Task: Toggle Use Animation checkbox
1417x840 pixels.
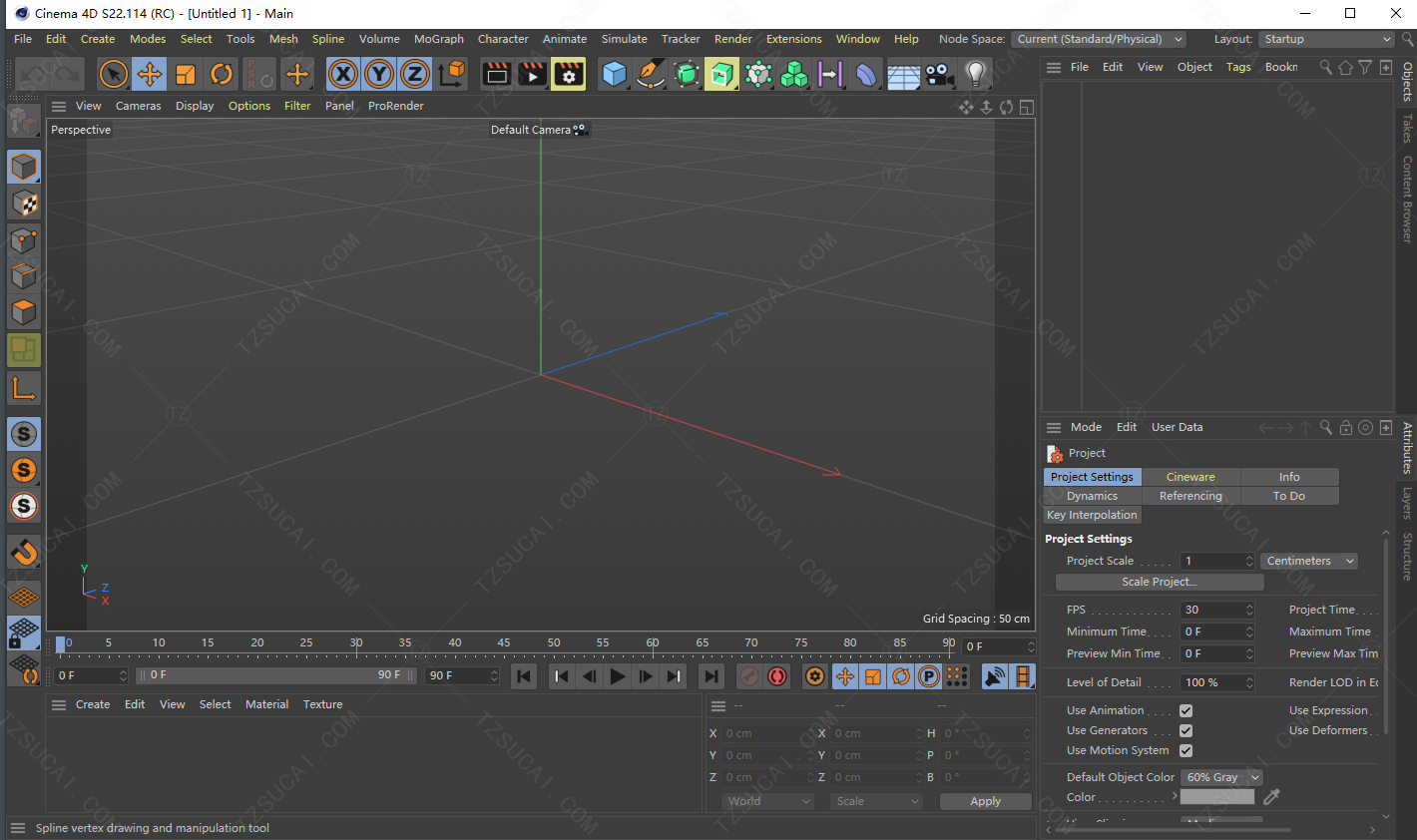Action: coord(1185,711)
